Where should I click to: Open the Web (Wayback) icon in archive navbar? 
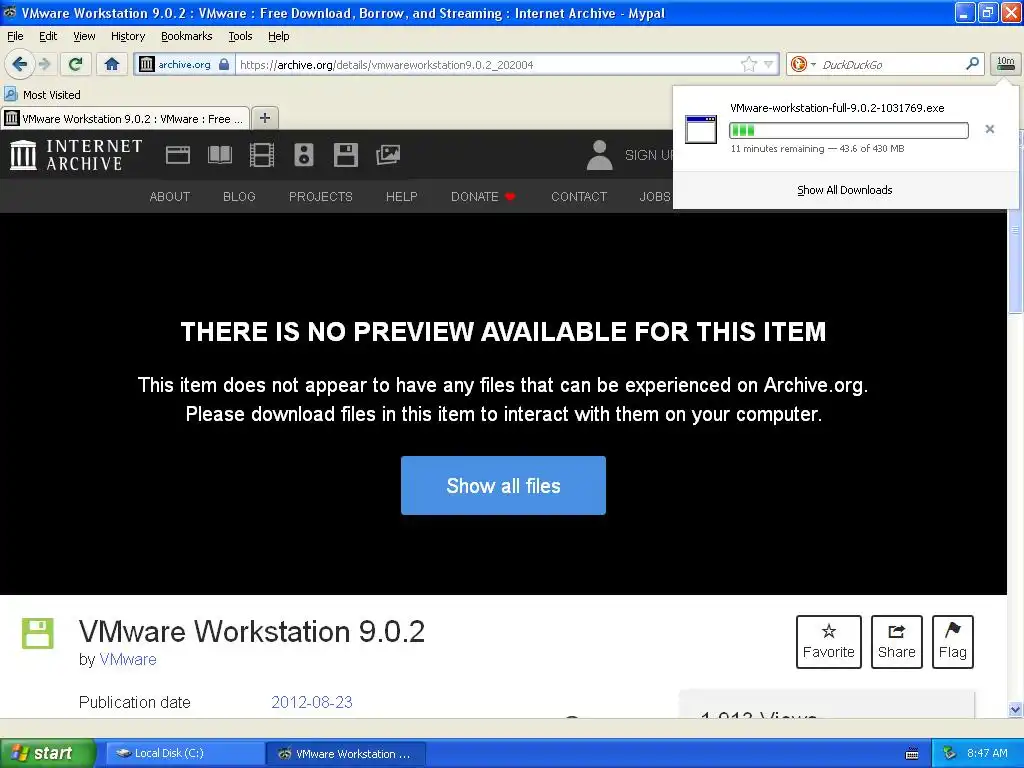coord(178,155)
